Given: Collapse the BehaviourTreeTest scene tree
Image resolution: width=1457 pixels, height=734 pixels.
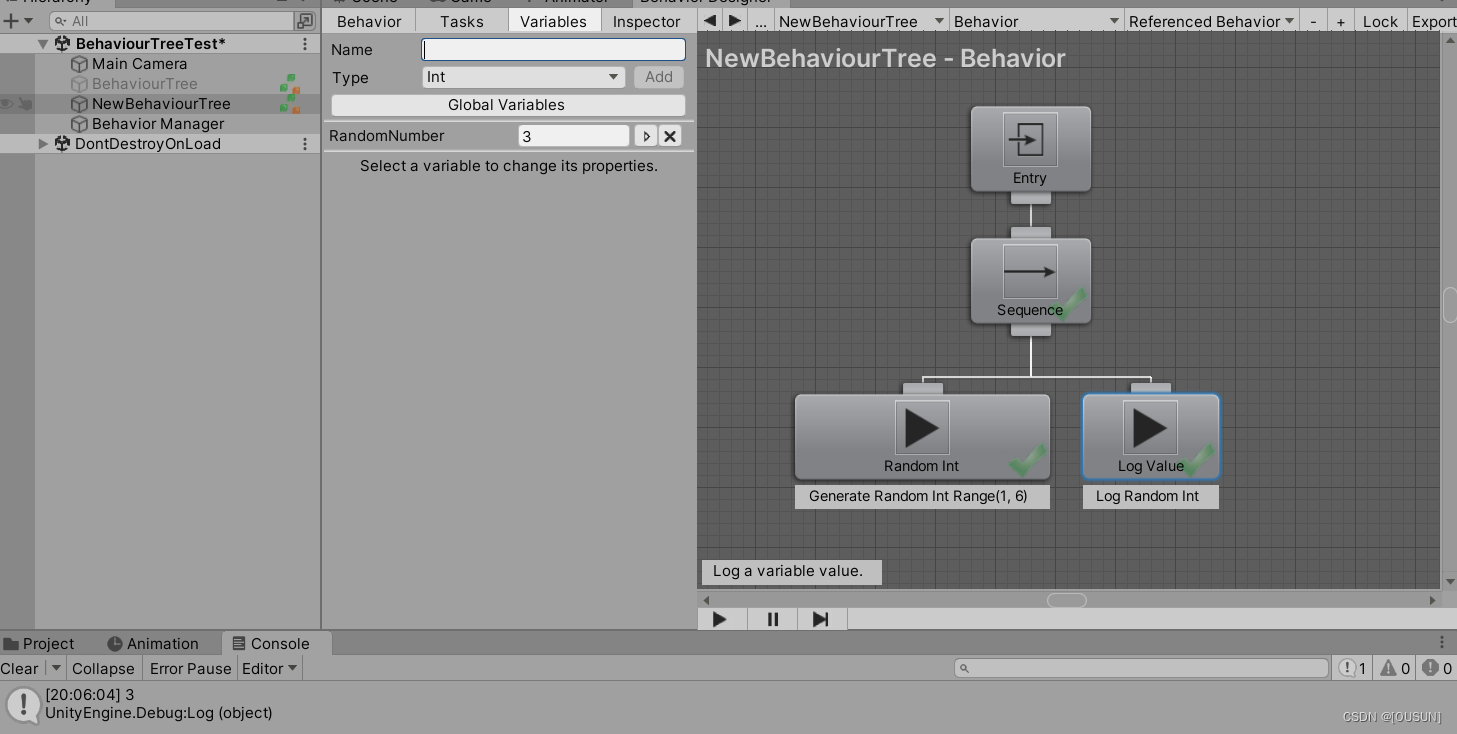Looking at the screenshot, I should click(x=43, y=44).
